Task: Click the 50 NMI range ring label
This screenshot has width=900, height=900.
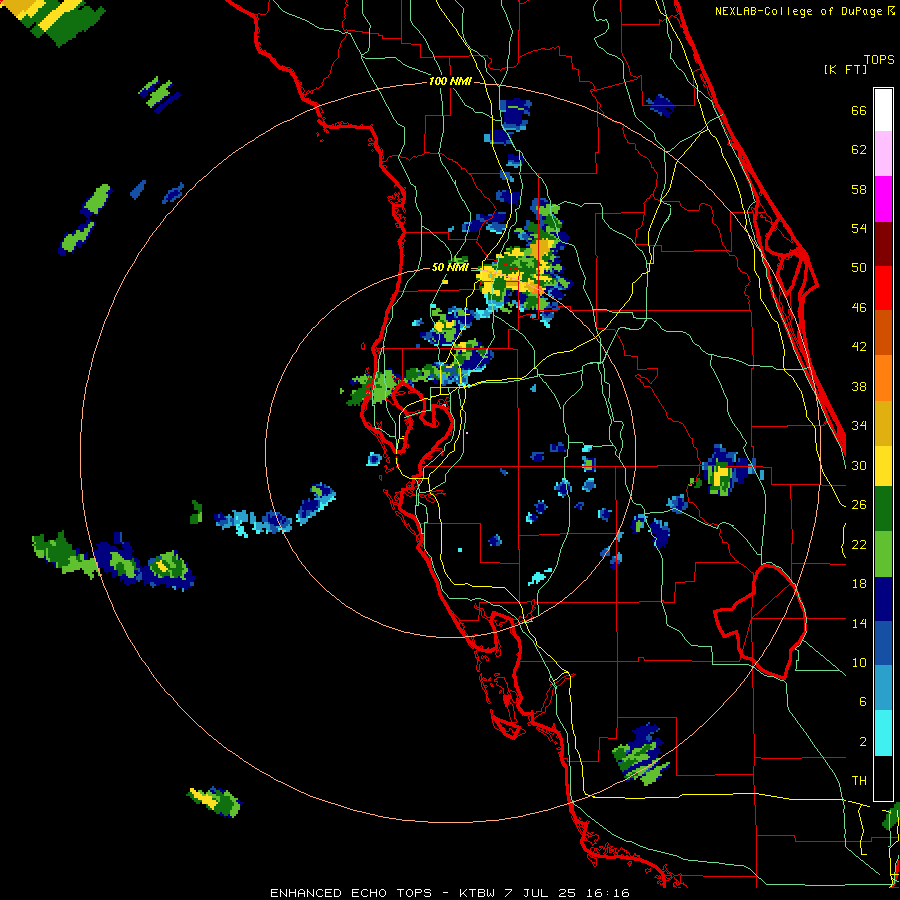Action: click(450, 267)
